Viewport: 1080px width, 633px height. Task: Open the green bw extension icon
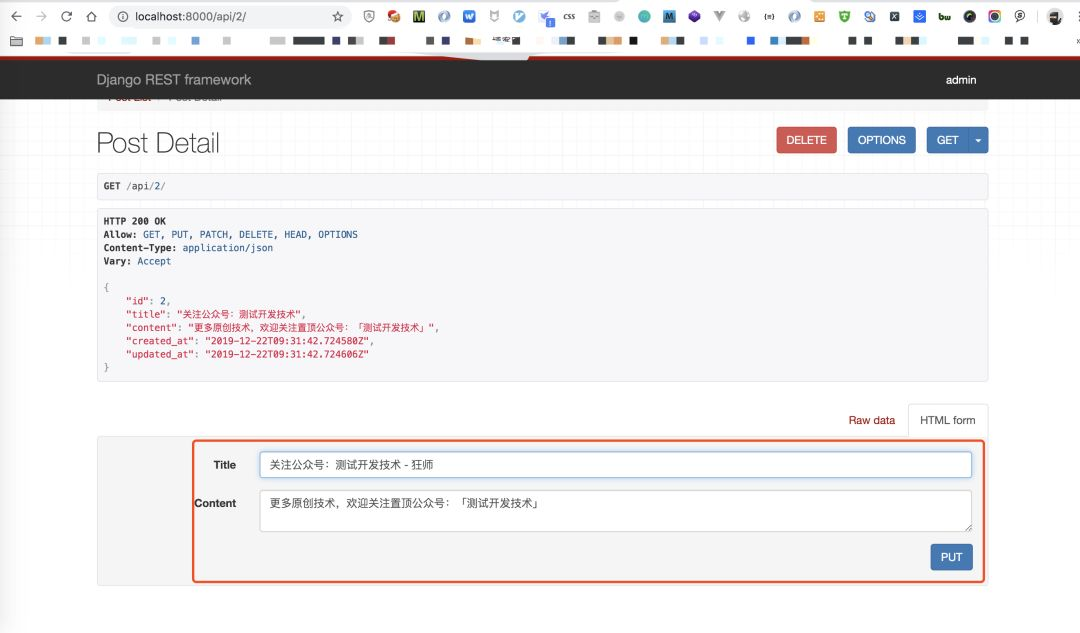coord(944,17)
